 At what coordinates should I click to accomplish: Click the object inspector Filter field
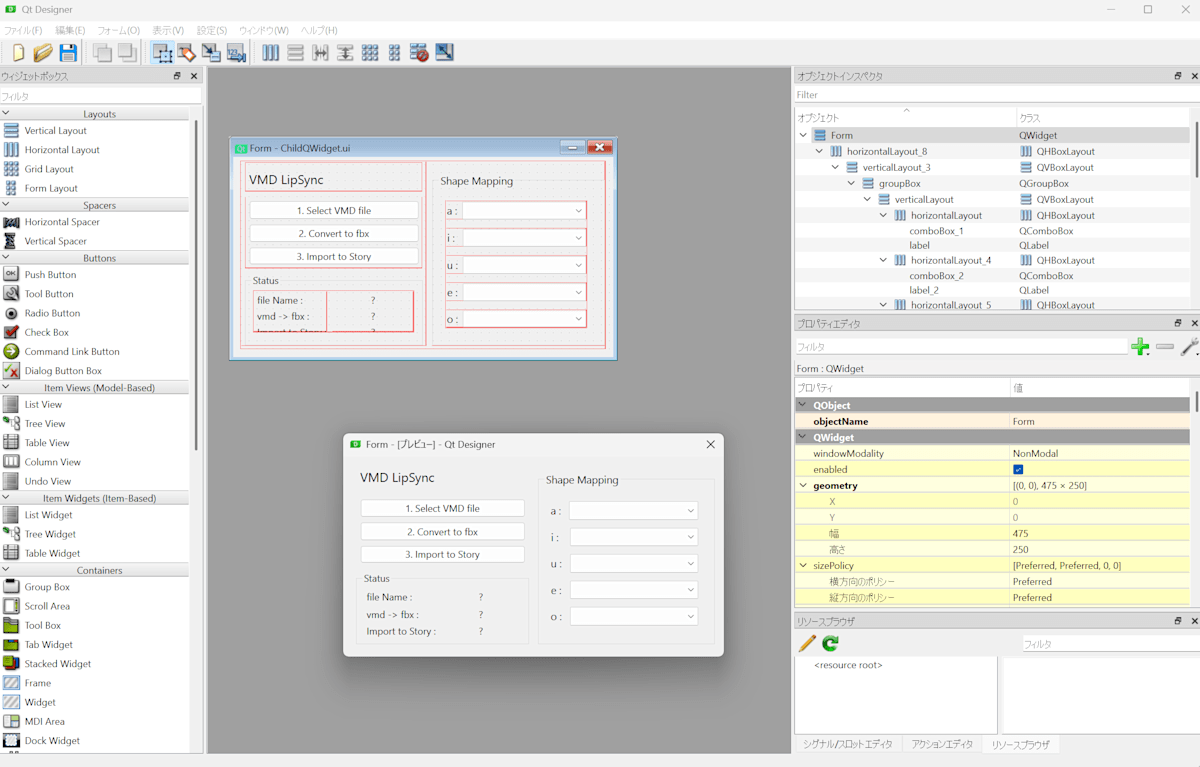click(995, 96)
